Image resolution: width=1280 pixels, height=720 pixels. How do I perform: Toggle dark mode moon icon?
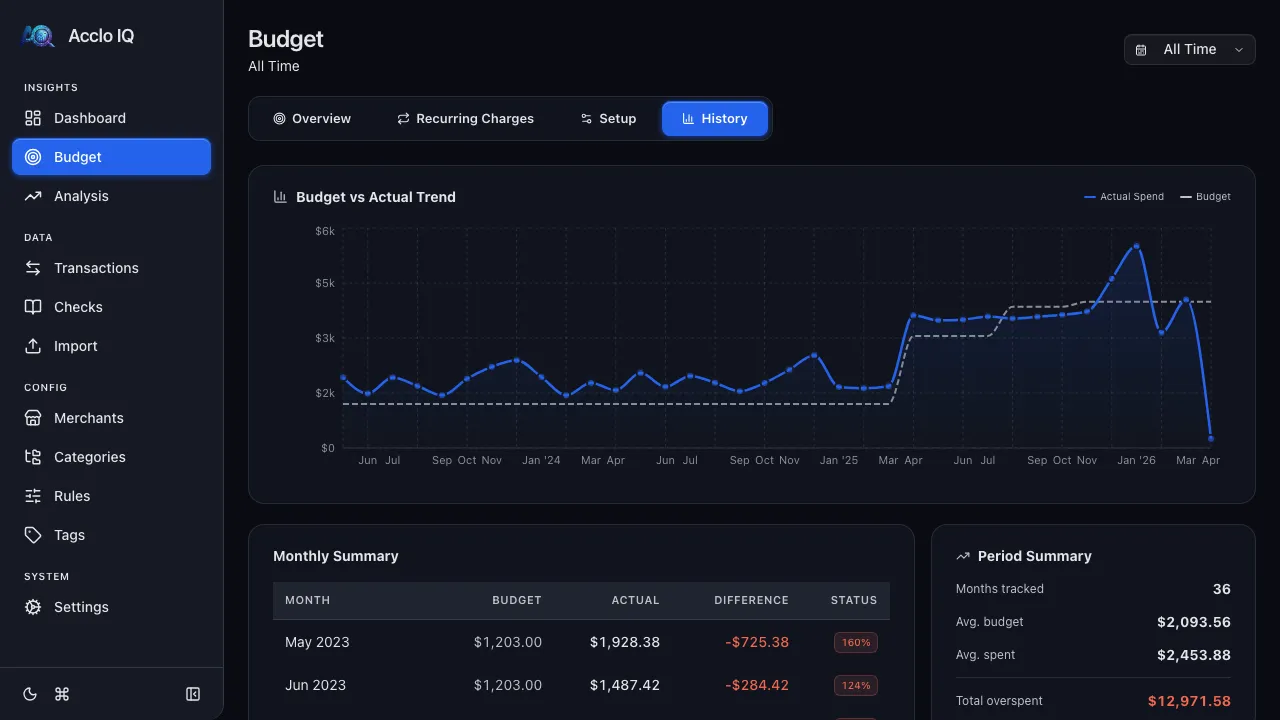pyautogui.click(x=30, y=694)
